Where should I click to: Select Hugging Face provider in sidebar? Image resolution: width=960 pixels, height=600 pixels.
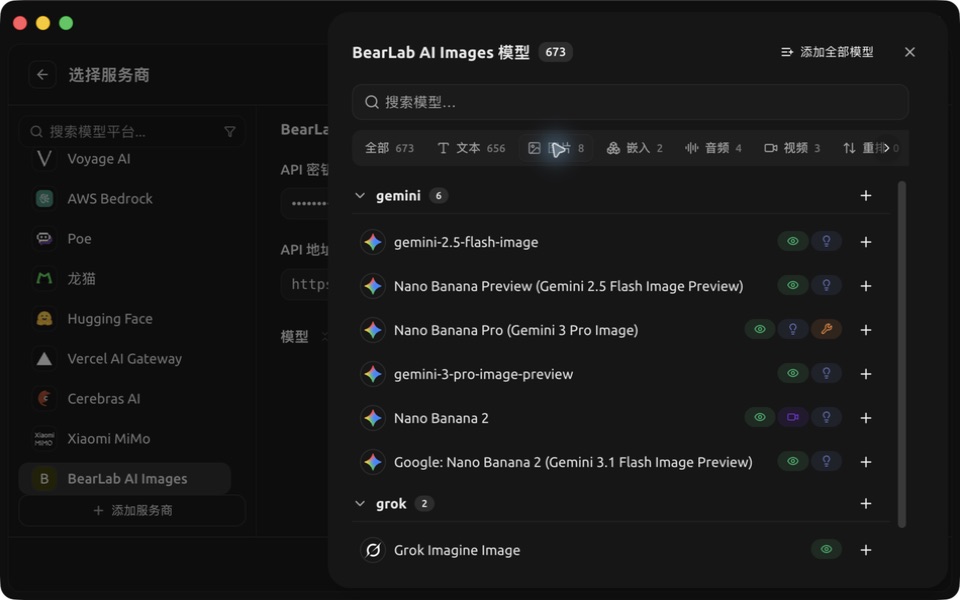coord(125,318)
